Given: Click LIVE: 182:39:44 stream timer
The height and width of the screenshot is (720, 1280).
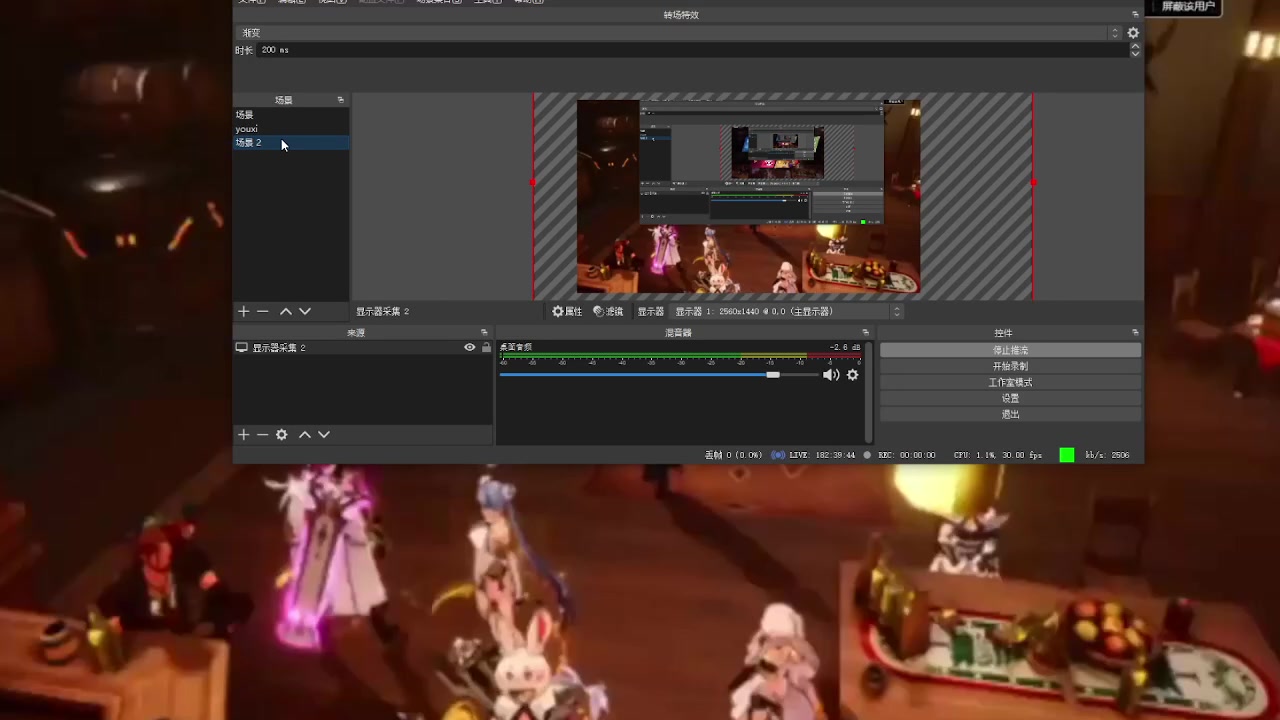Looking at the screenshot, I should pyautogui.click(x=822, y=455).
